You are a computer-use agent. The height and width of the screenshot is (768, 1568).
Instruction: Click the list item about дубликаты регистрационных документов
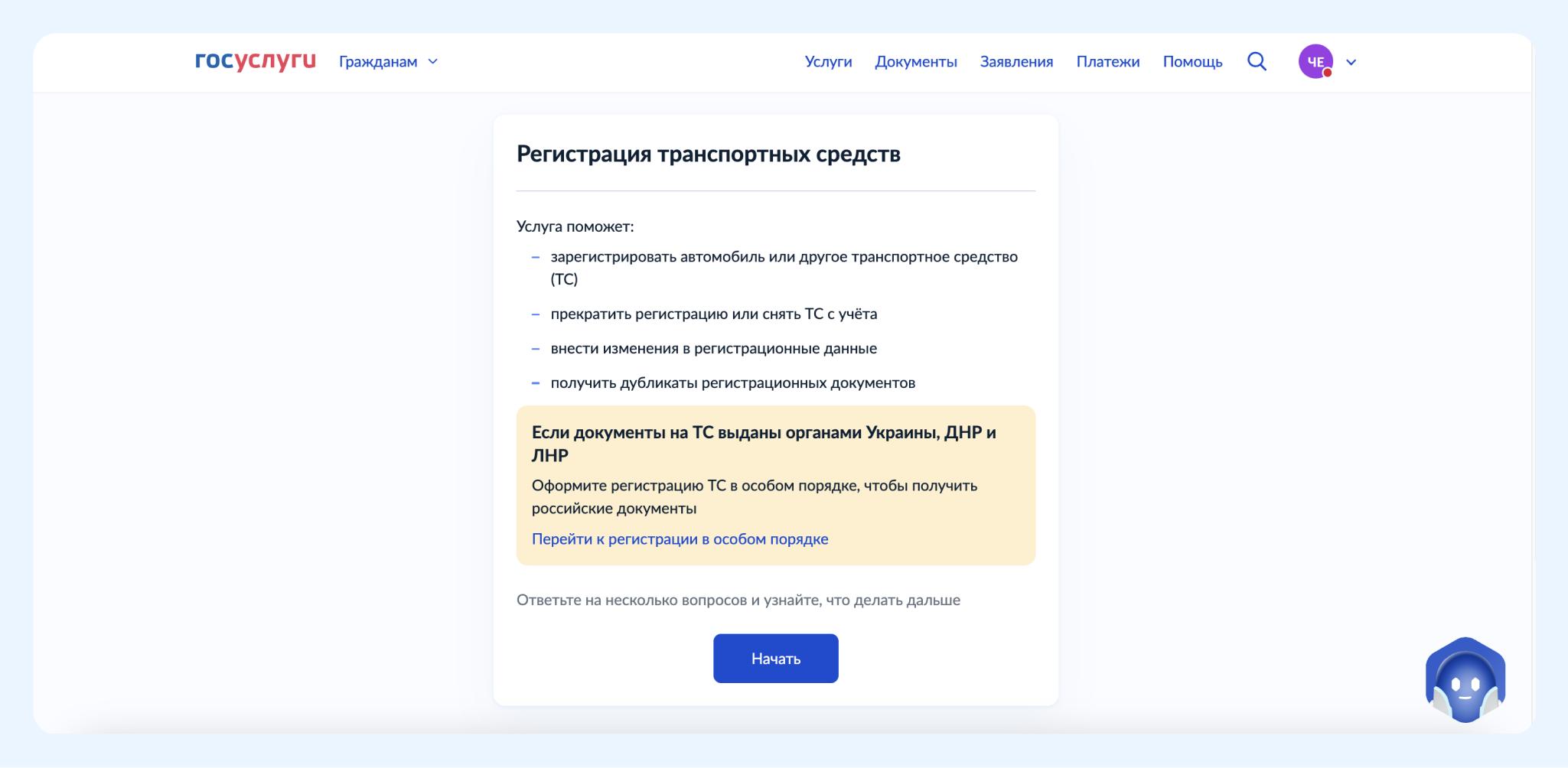(x=732, y=383)
